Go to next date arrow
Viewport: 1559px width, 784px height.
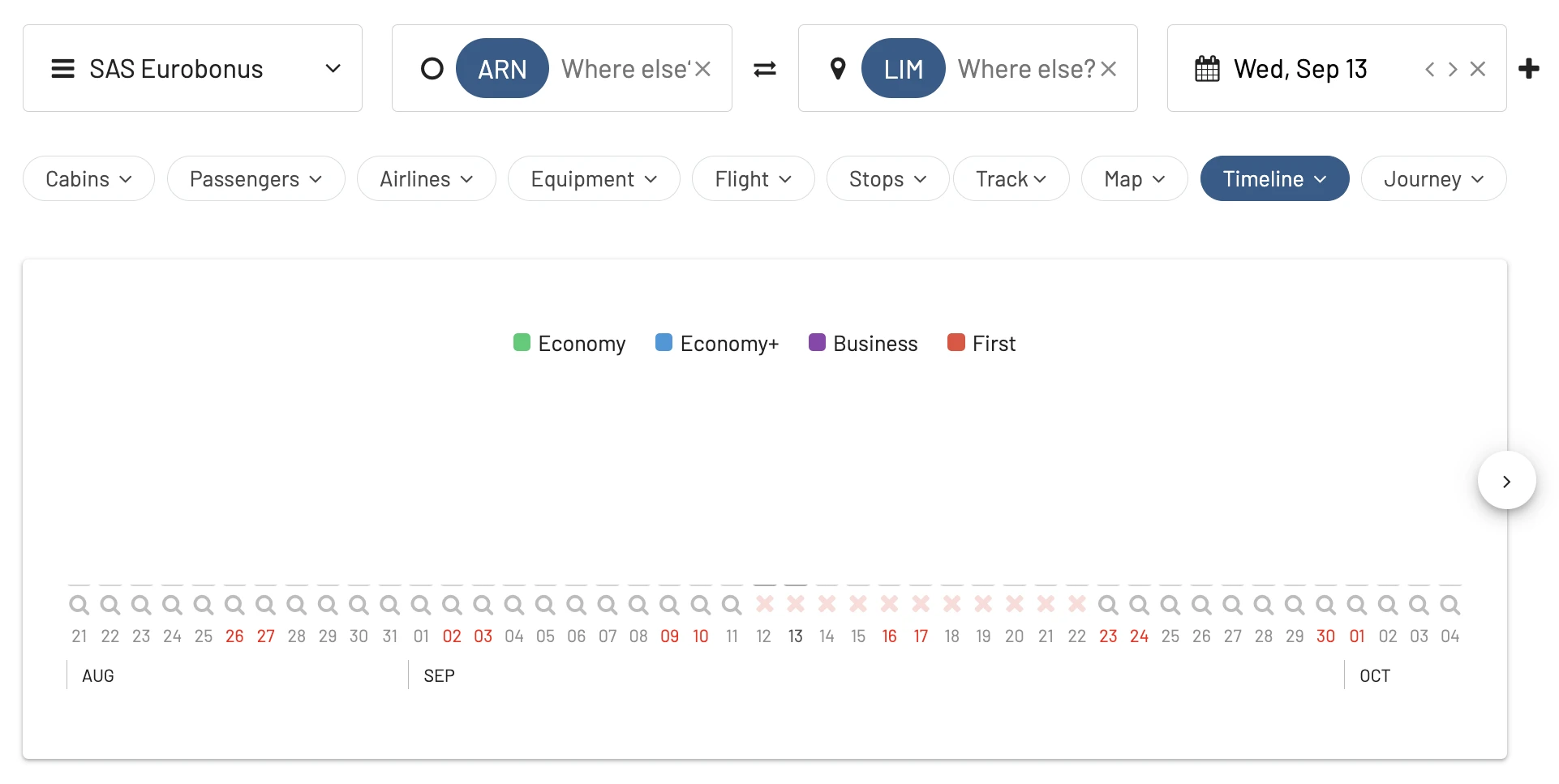pos(1453,69)
